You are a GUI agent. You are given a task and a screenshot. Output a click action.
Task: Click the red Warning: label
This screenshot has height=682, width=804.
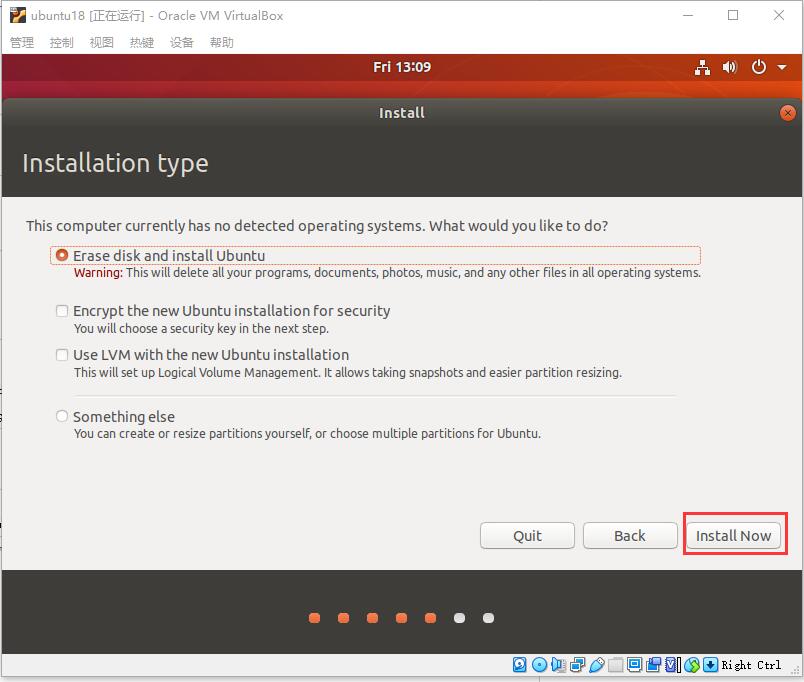pos(98,273)
